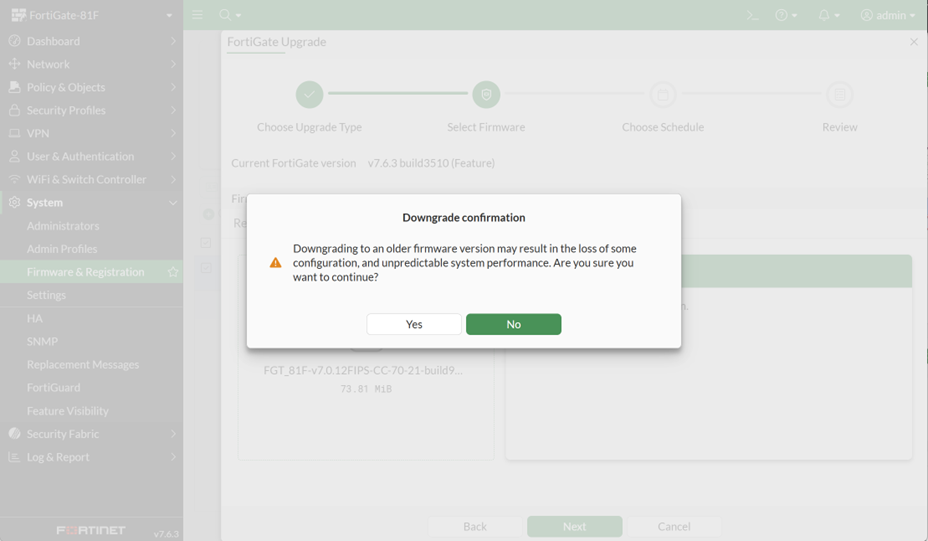The width and height of the screenshot is (928, 541).
Task: Close the FortiGate Upgrade panel
Action: pos(913,42)
